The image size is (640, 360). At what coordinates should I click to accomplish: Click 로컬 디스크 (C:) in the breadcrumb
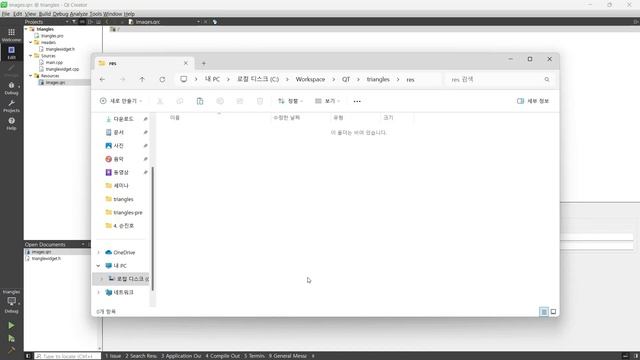258,80
